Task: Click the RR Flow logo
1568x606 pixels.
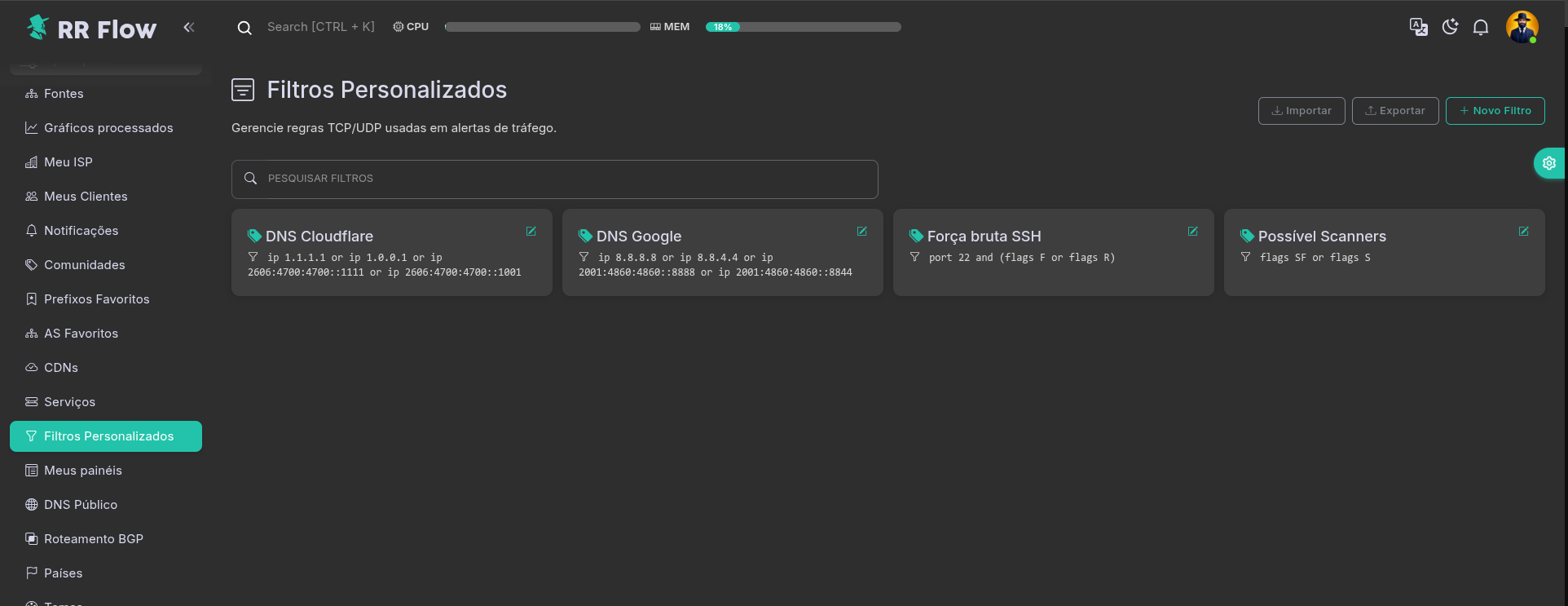Action: (x=91, y=29)
